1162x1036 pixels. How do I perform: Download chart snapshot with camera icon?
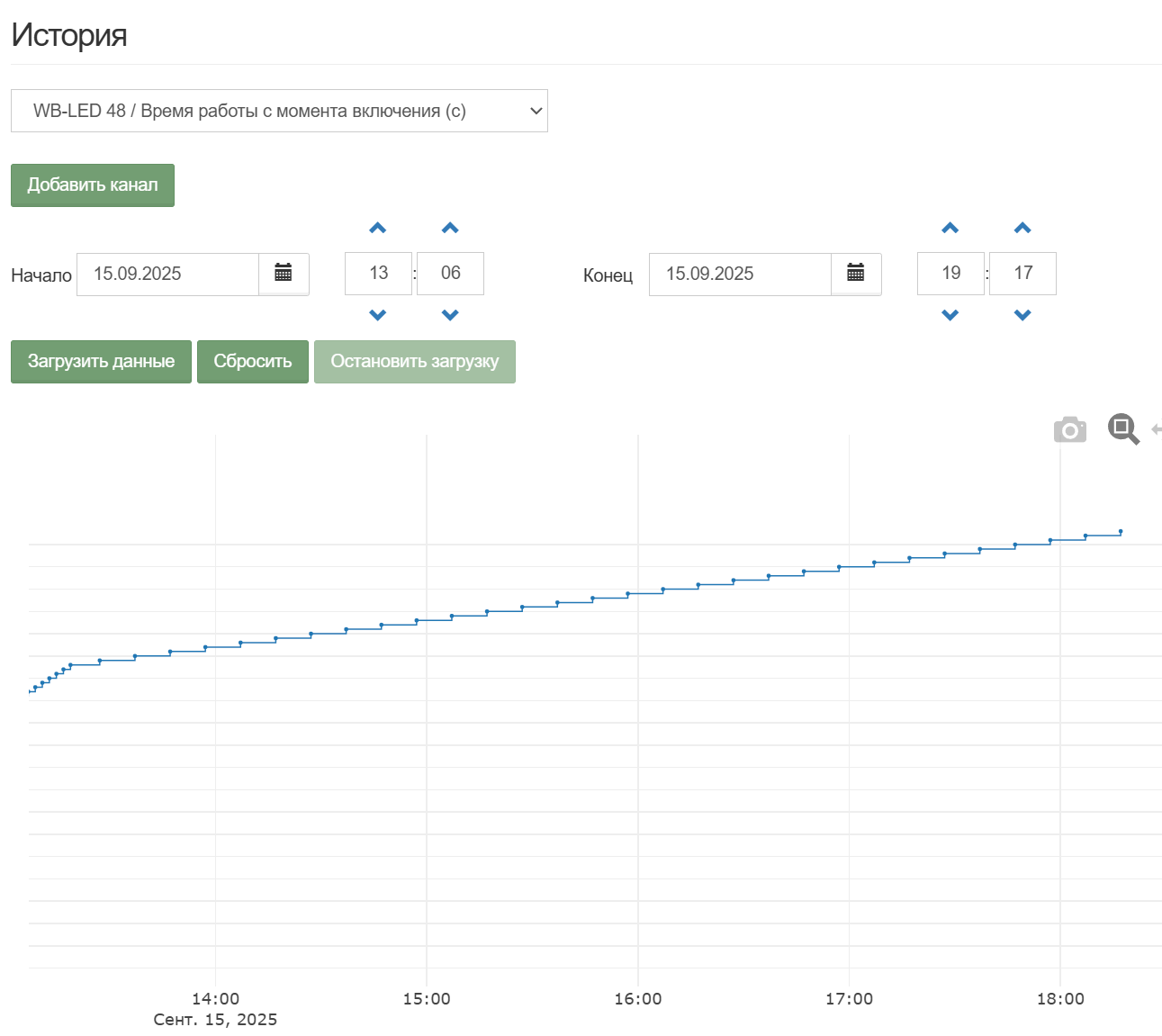1069,430
